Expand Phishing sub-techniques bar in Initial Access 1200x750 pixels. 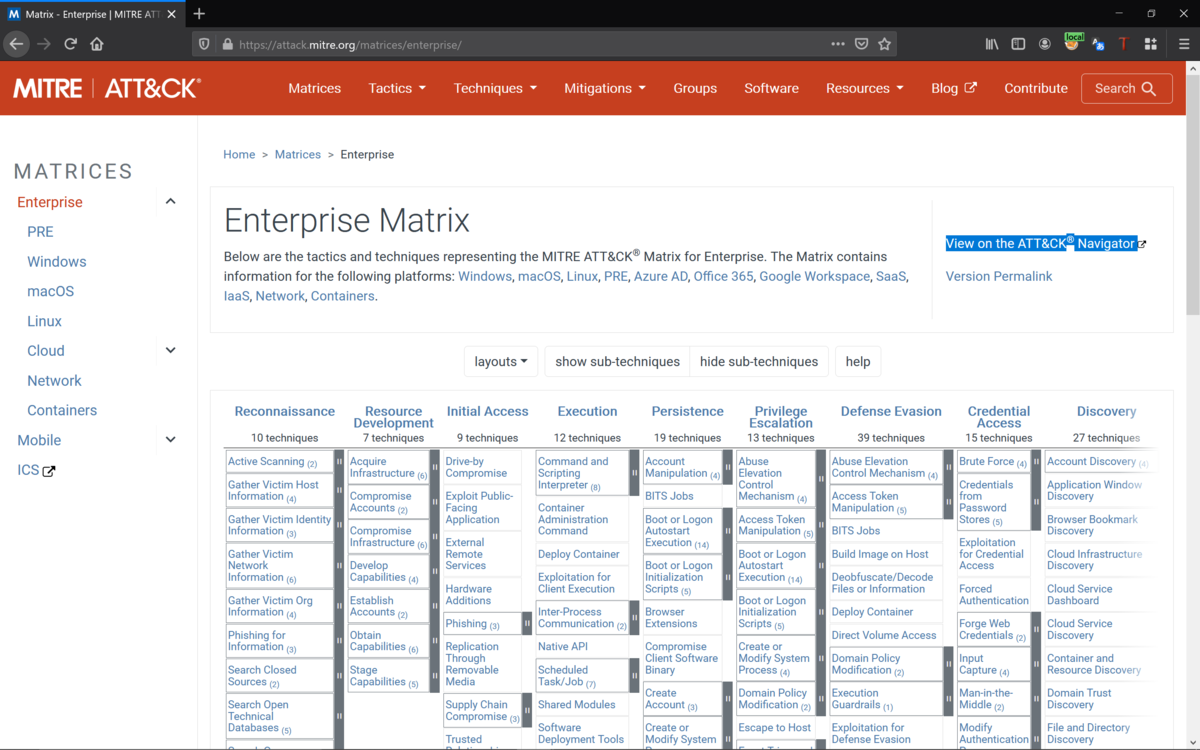[x=527, y=624]
